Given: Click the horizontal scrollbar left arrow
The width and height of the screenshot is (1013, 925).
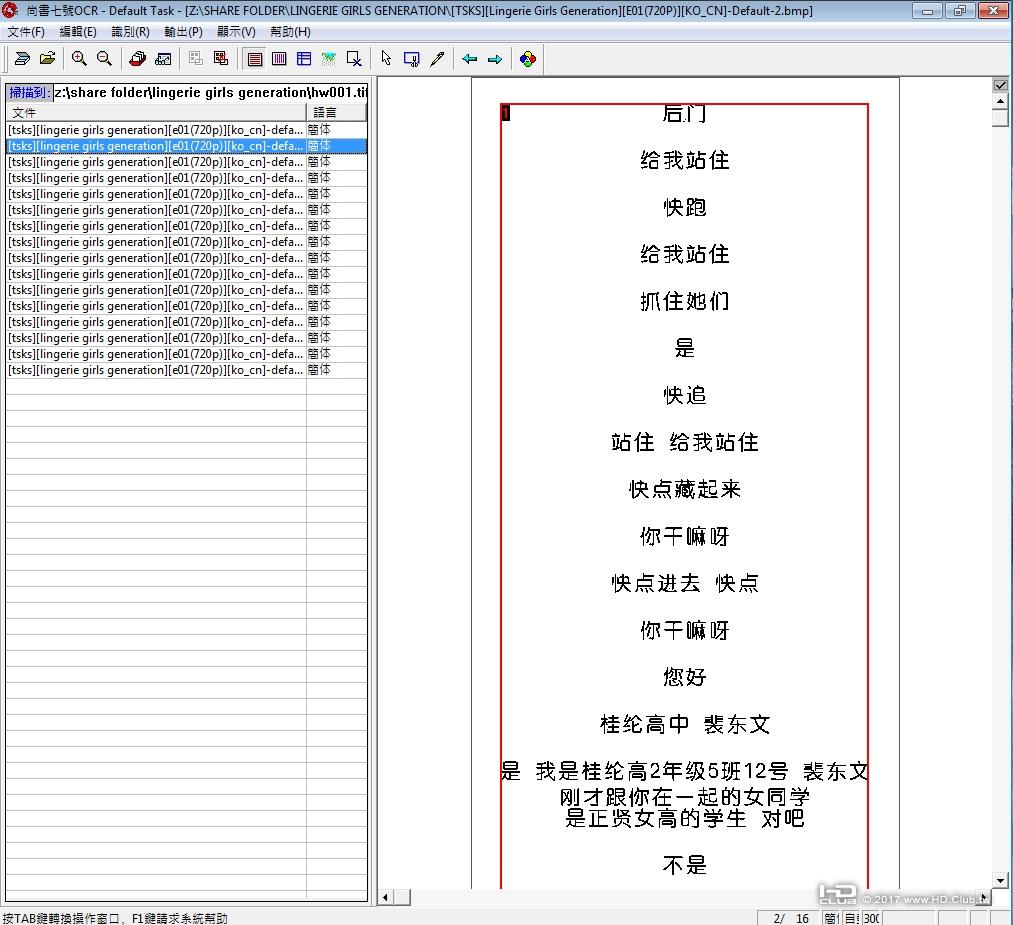Looking at the screenshot, I should pos(386,897).
